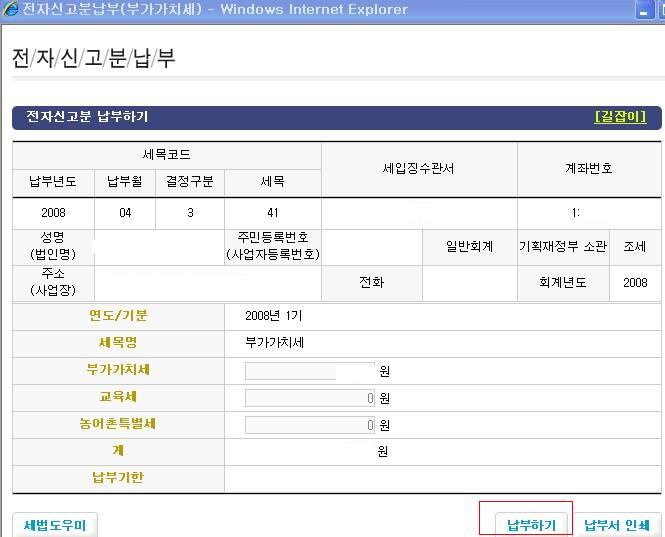The height and width of the screenshot is (537, 665).
Task: Click the 2008년 1기 period text
Action: coord(274,316)
